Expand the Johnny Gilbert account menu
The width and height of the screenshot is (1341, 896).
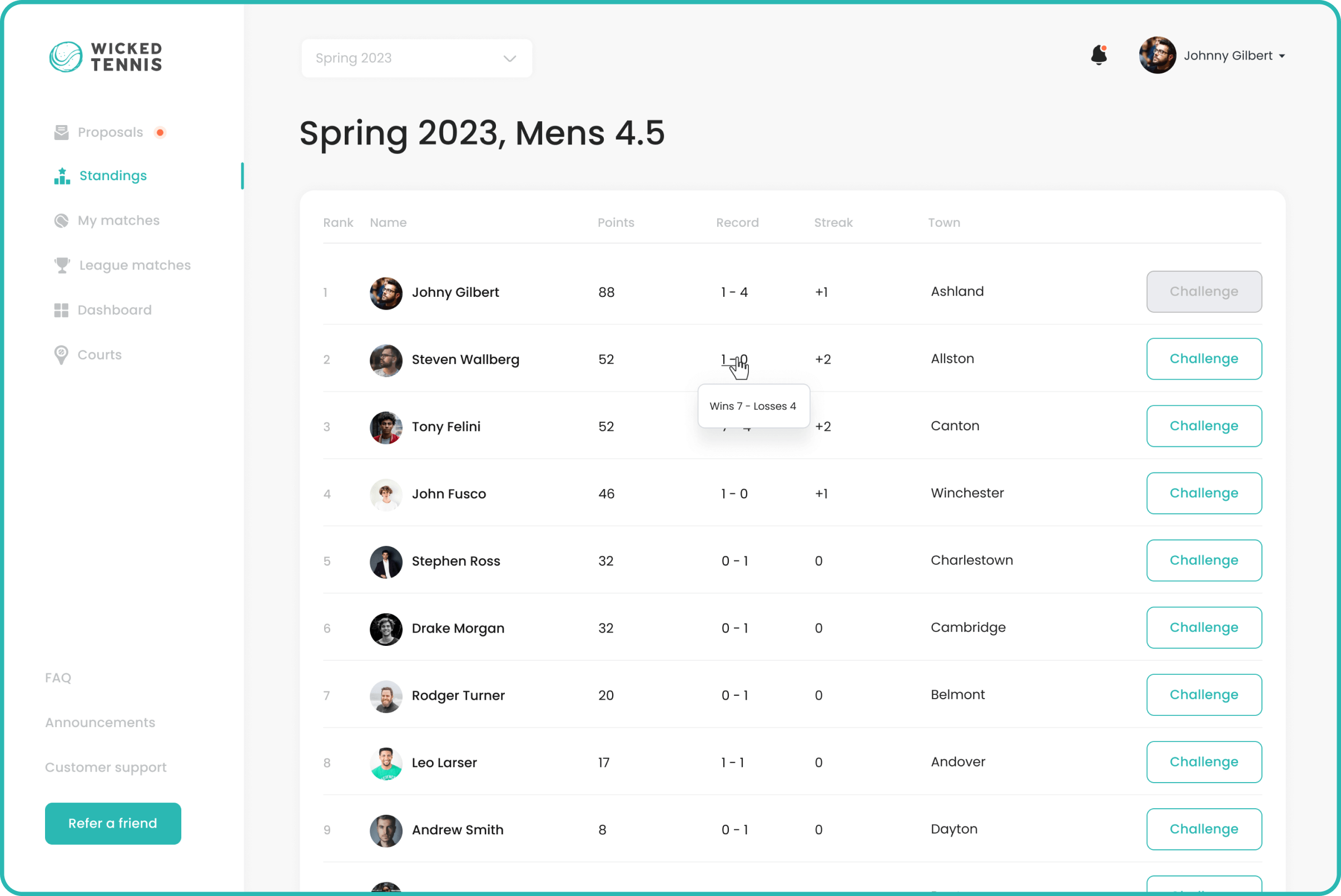click(1282, 56)
